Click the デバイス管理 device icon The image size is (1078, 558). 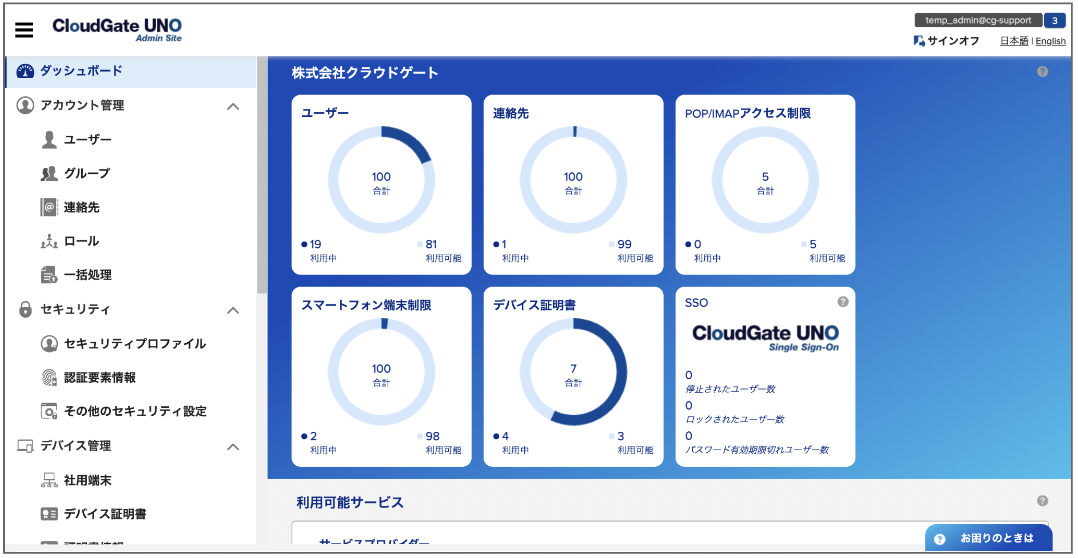click(25, 446)
